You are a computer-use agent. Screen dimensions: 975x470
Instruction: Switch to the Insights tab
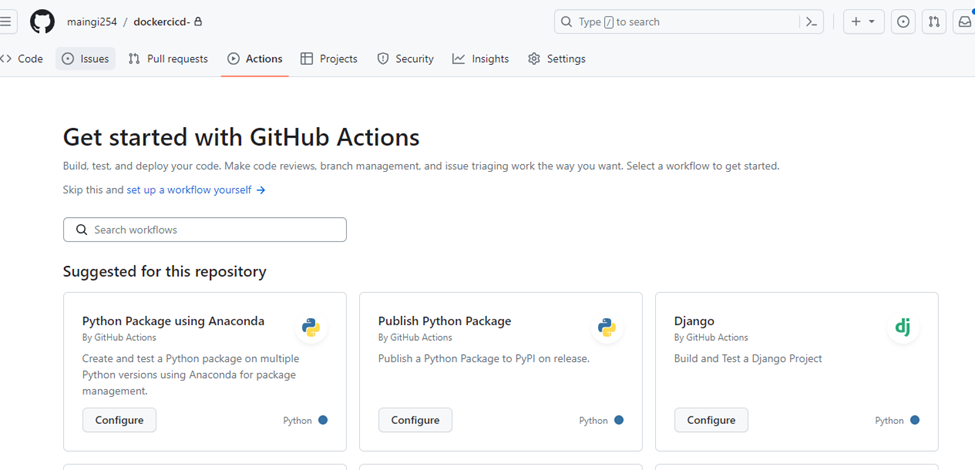[x=481, y=59]
